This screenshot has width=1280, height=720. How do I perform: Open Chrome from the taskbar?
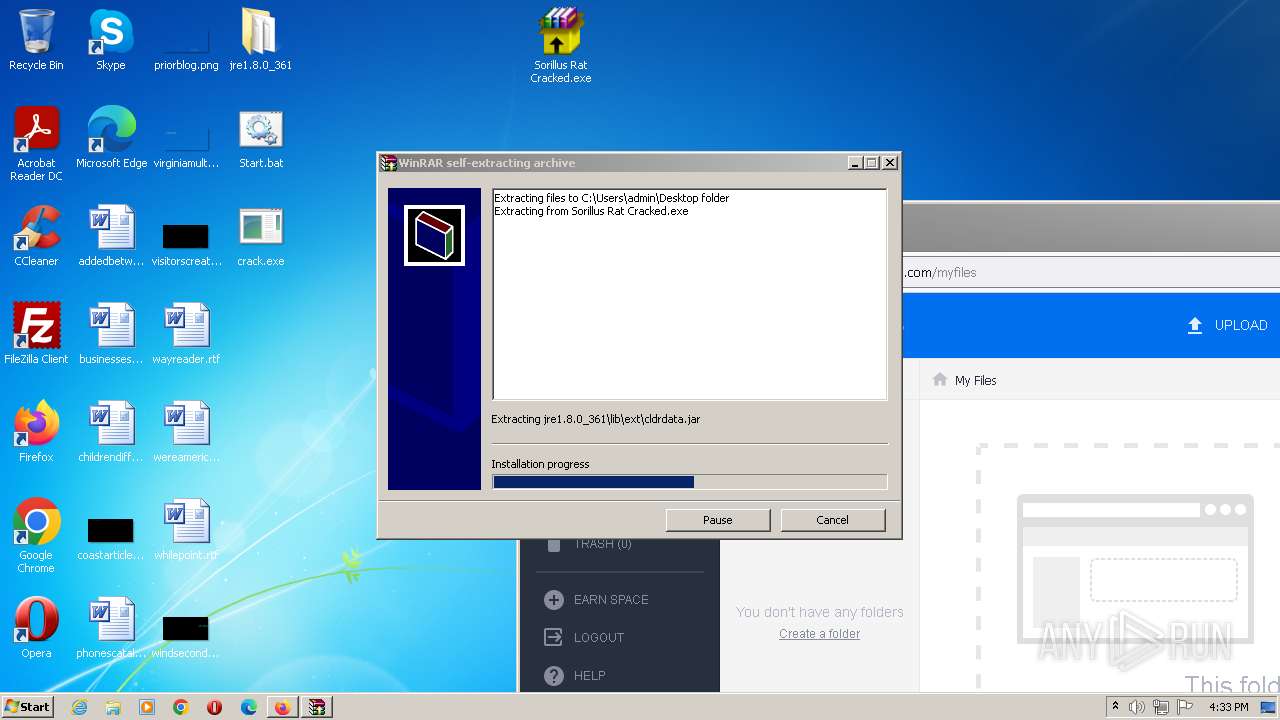(x=181, y=707)
